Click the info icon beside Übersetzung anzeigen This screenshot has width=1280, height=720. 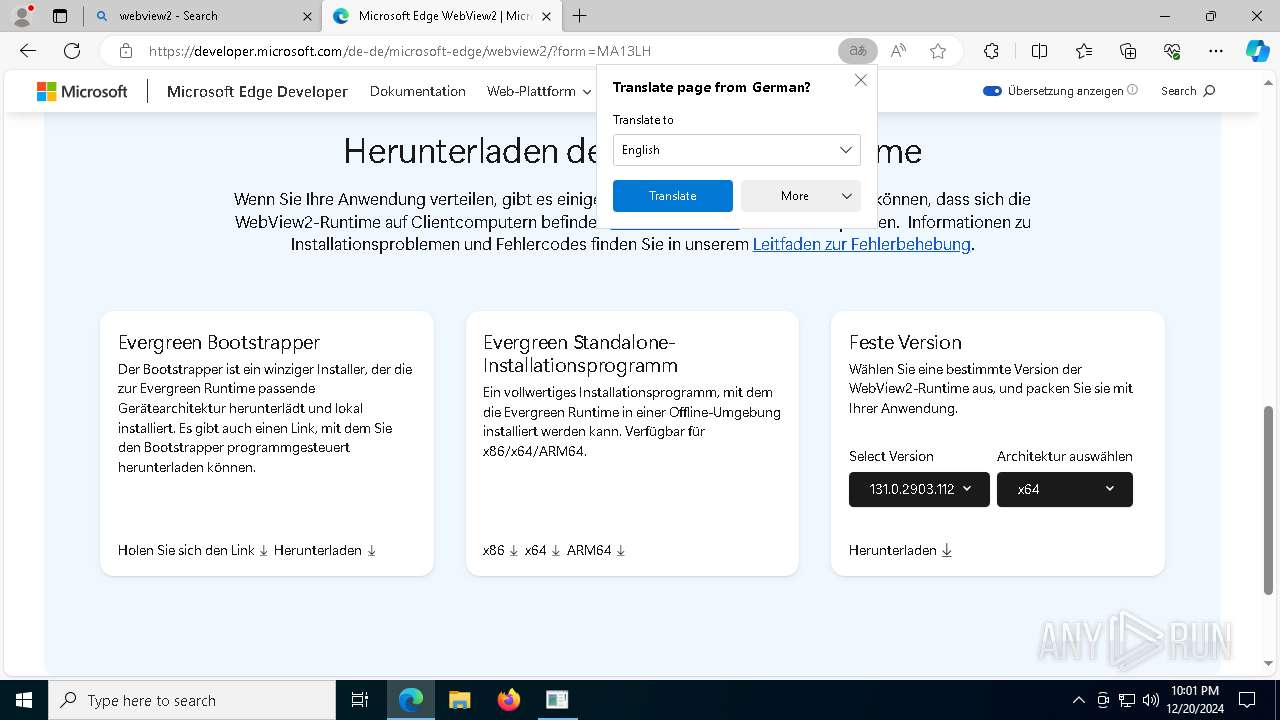coord(1132,90)
